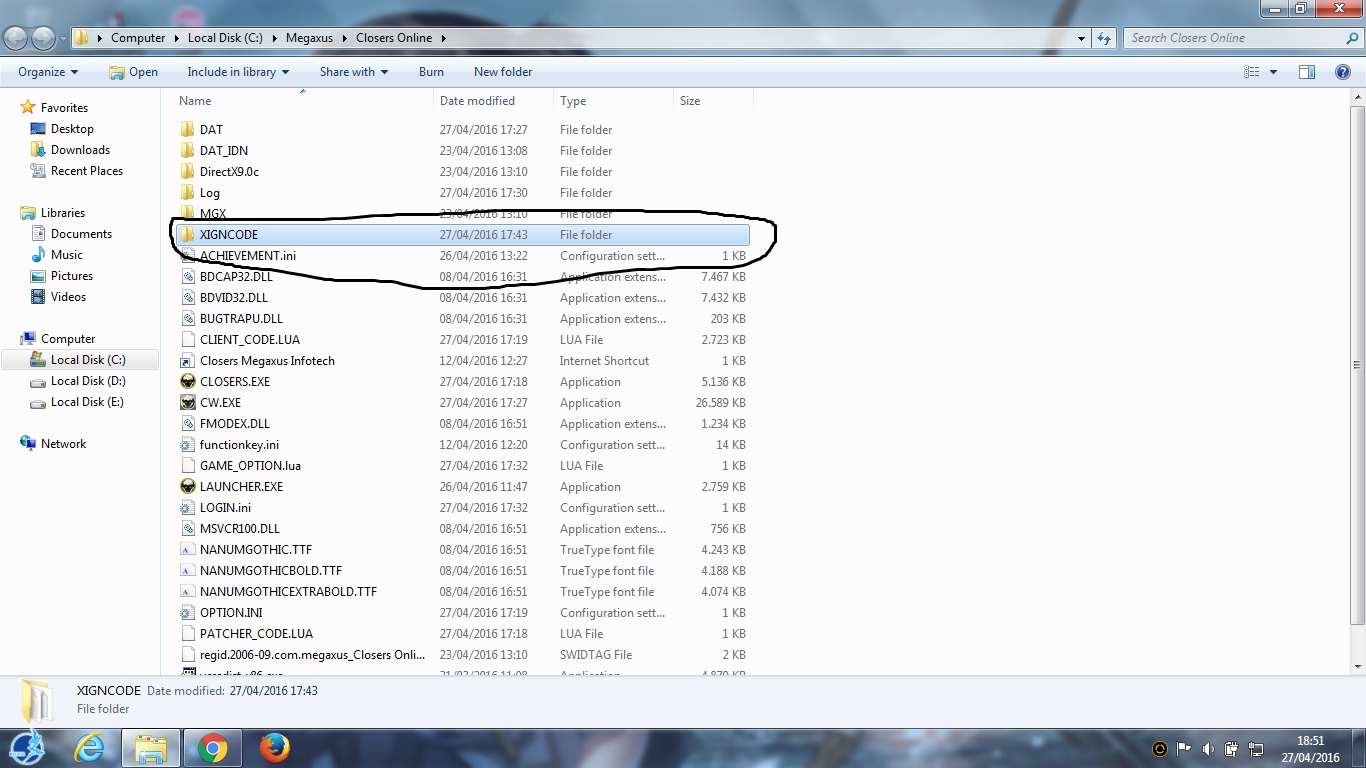Select the LAUNCHER.EXE application icon

187,487
